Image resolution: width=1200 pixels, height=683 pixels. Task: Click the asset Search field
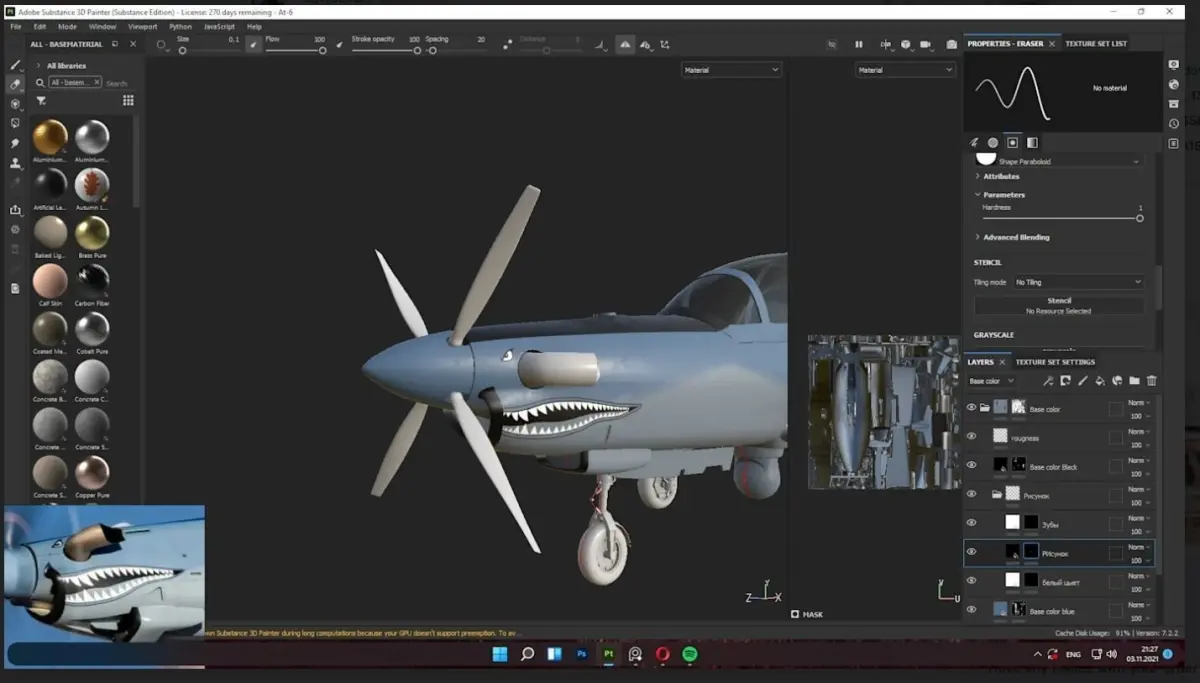[x=118, y=83]
